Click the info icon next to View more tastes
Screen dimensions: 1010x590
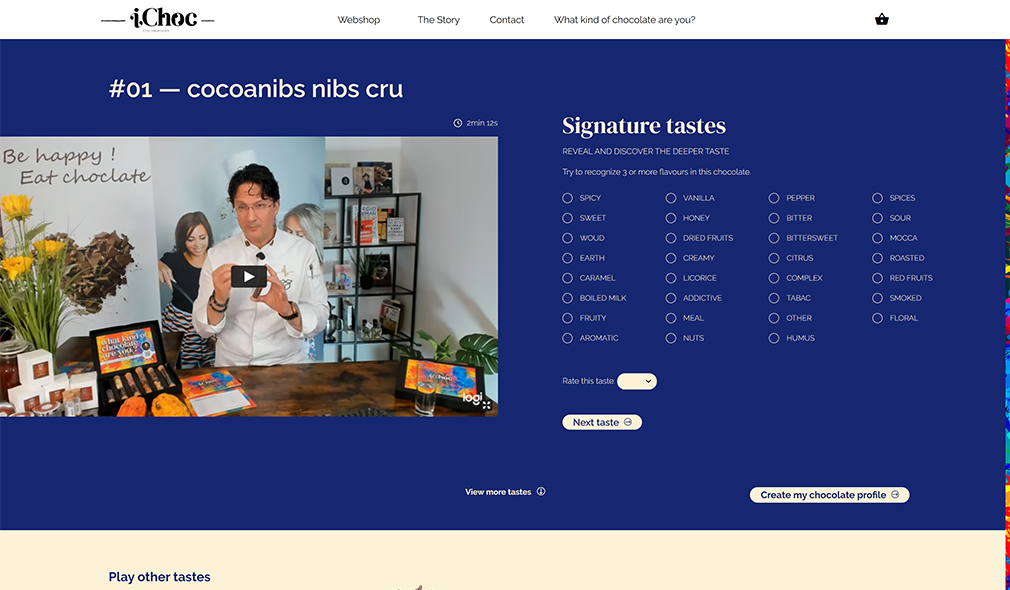click(x=541, y=491)
